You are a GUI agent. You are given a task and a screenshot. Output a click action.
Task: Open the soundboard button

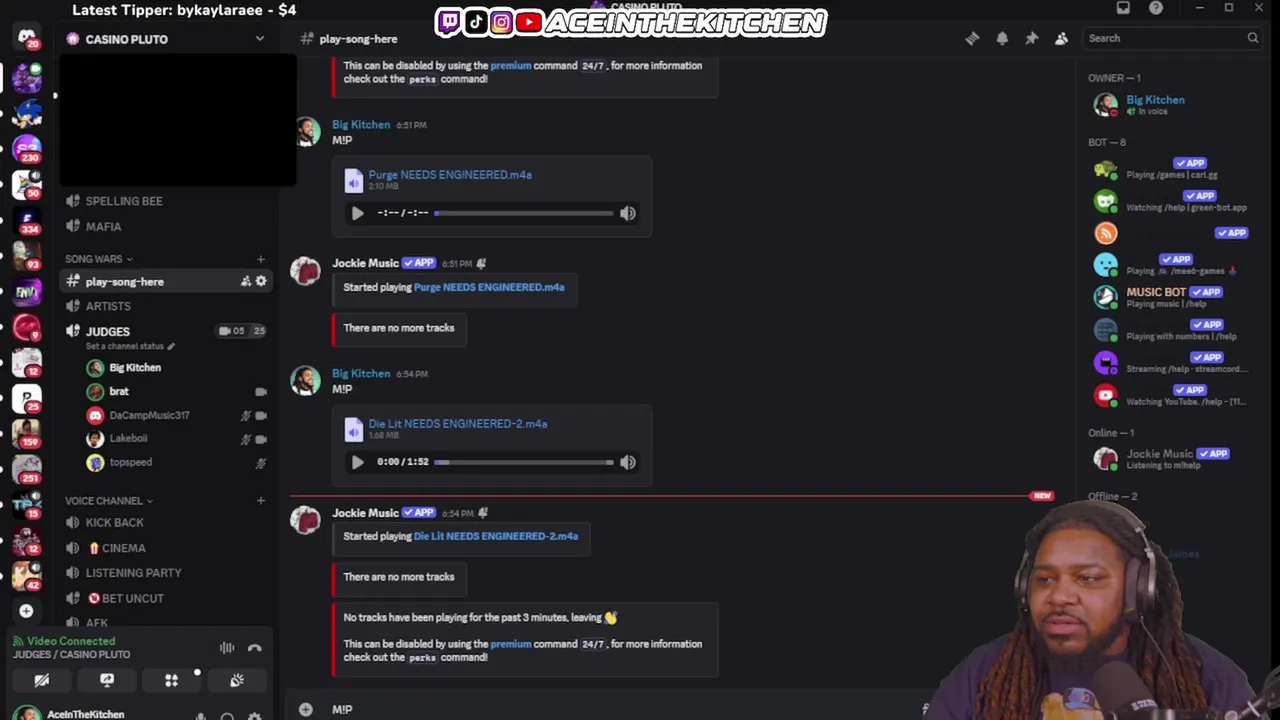tap(237, 680)
